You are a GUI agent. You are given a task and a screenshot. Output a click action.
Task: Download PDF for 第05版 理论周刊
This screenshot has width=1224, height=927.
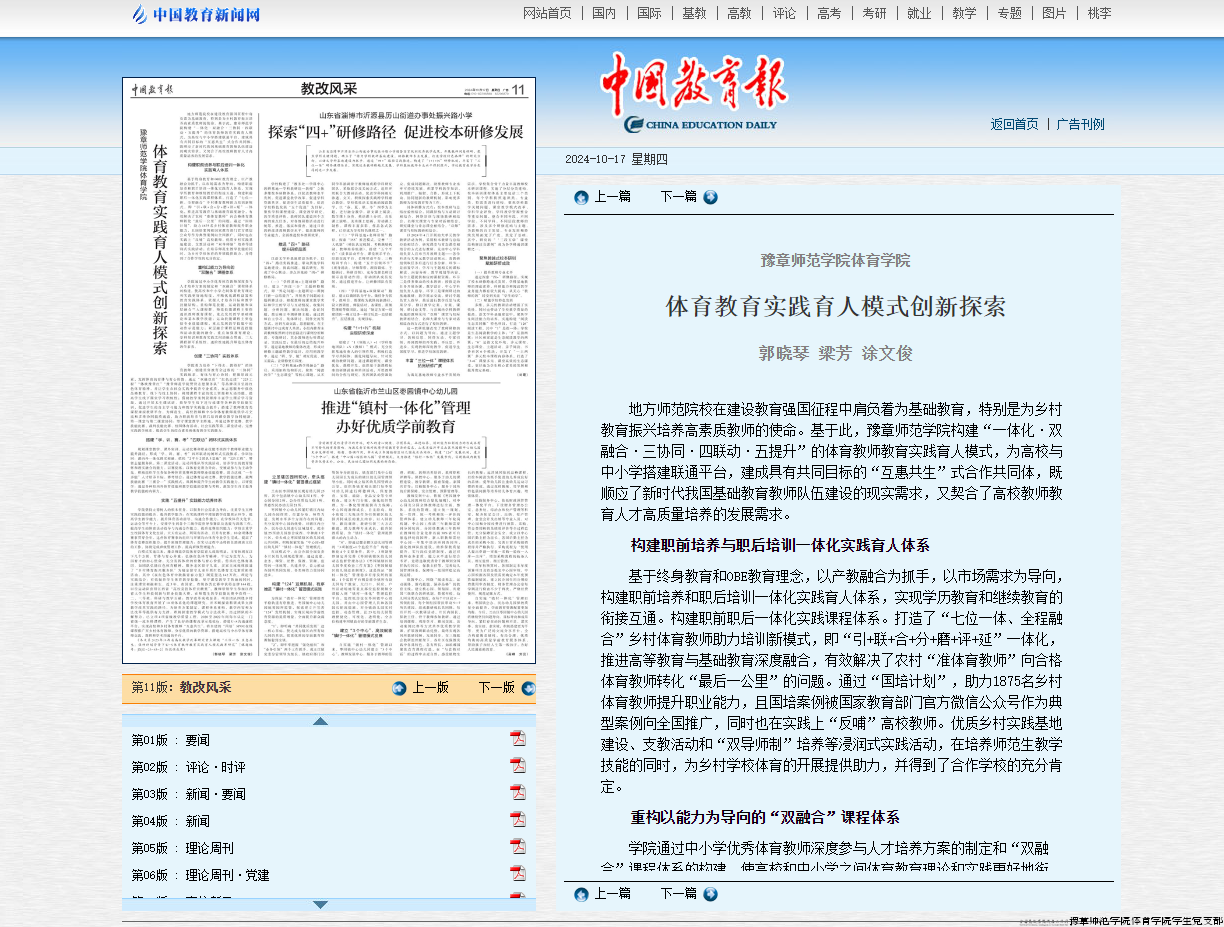[518, 847]
